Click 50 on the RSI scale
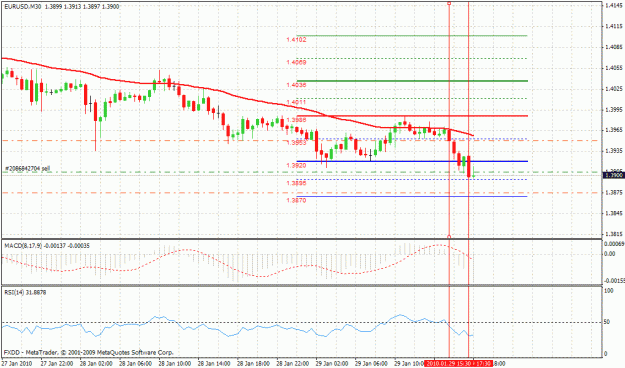625x368 pixels. [x=607, y=322]
